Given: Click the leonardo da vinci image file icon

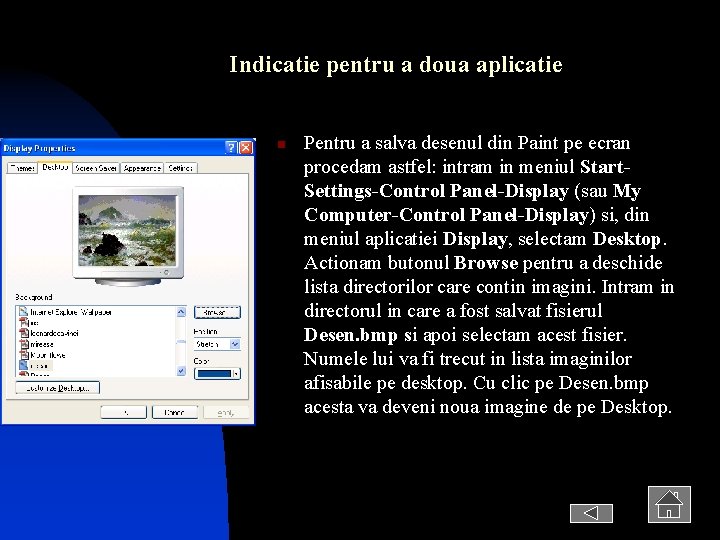Looking at the screenshot, I should [24, 333].
